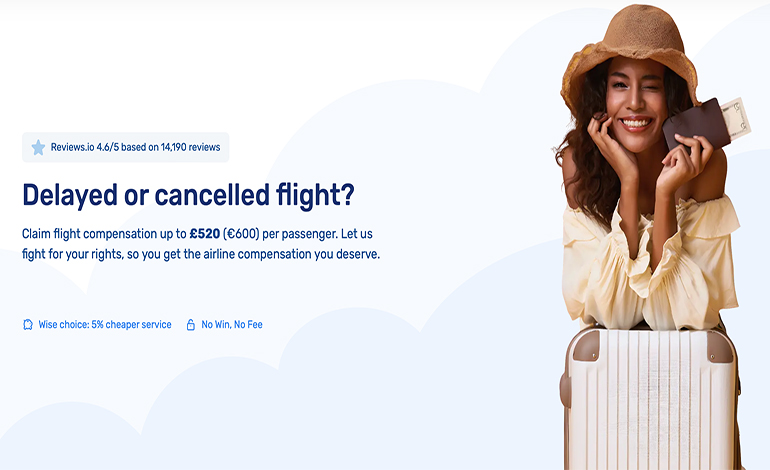This screenshot has height=470, width=770.
Task: Click the piggy bank icon beside Wise choice
Action: click(x=28, y=325)
